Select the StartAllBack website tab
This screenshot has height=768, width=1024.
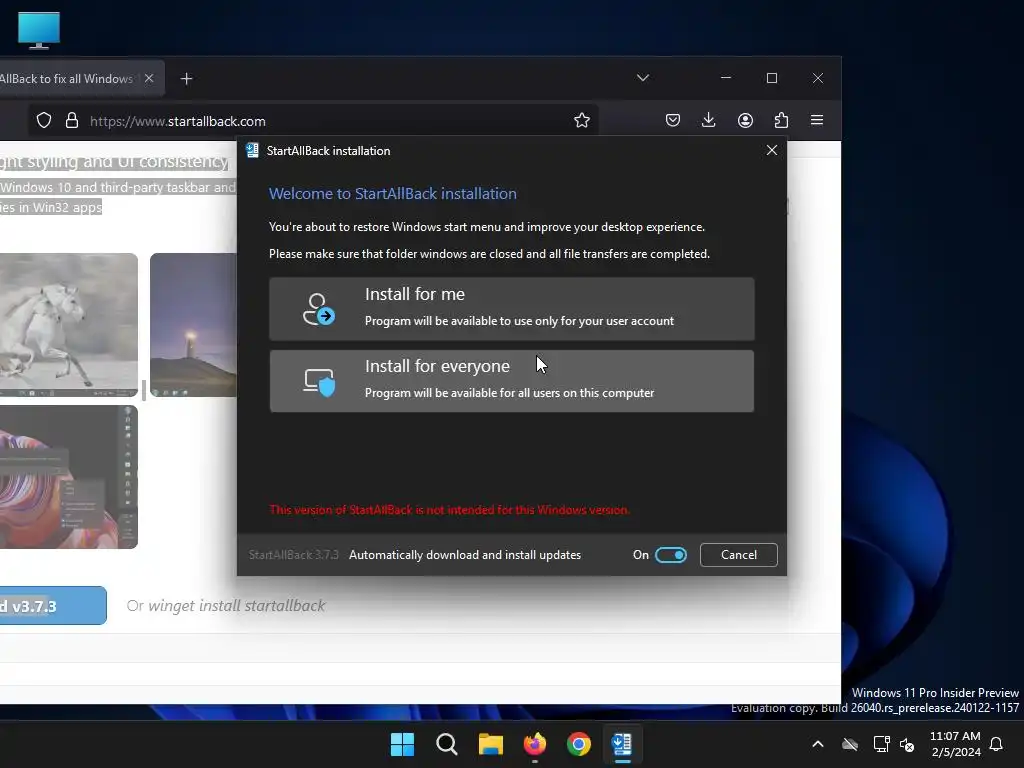click(x=72, y=78)
